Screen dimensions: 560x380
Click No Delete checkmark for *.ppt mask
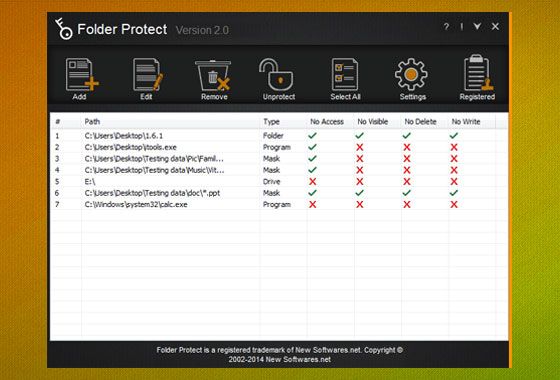pyautogui.click(x=407, y=192)
